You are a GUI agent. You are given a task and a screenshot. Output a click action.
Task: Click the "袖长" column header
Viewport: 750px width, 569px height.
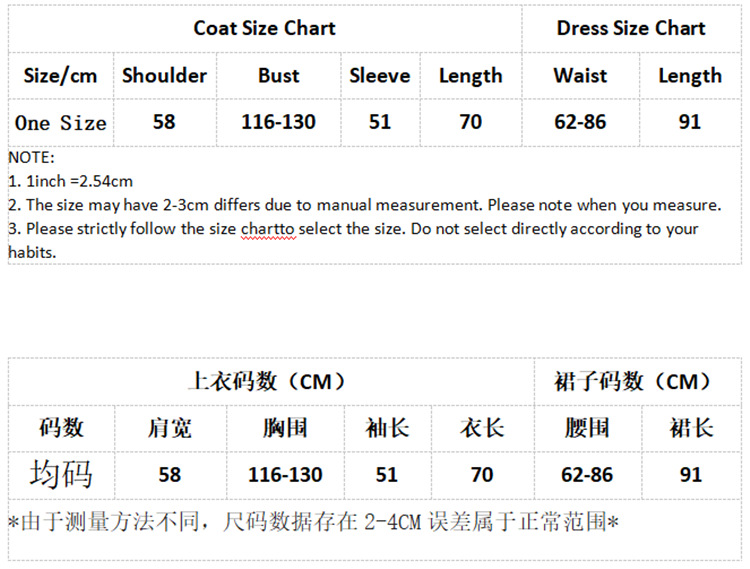(387, 428)
